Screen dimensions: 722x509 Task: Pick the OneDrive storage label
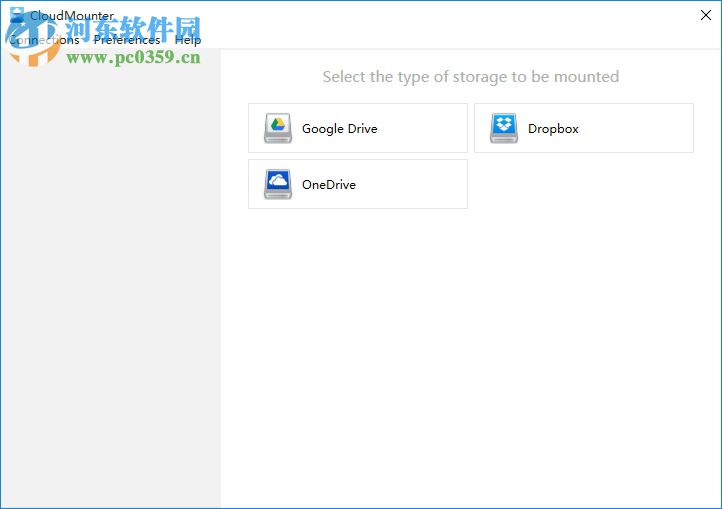329,185
